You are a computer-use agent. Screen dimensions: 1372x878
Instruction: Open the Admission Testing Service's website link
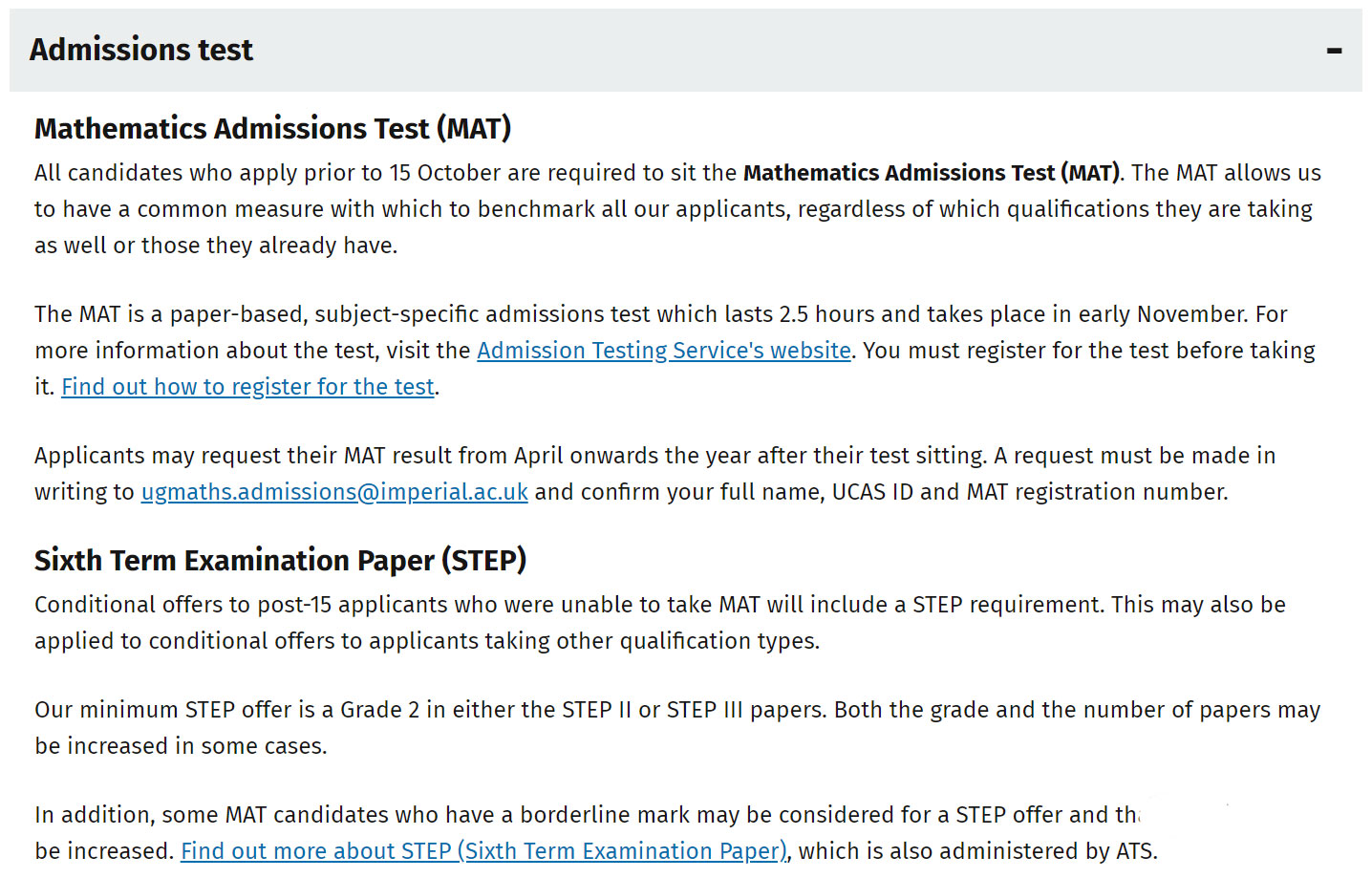coord(664,351)
